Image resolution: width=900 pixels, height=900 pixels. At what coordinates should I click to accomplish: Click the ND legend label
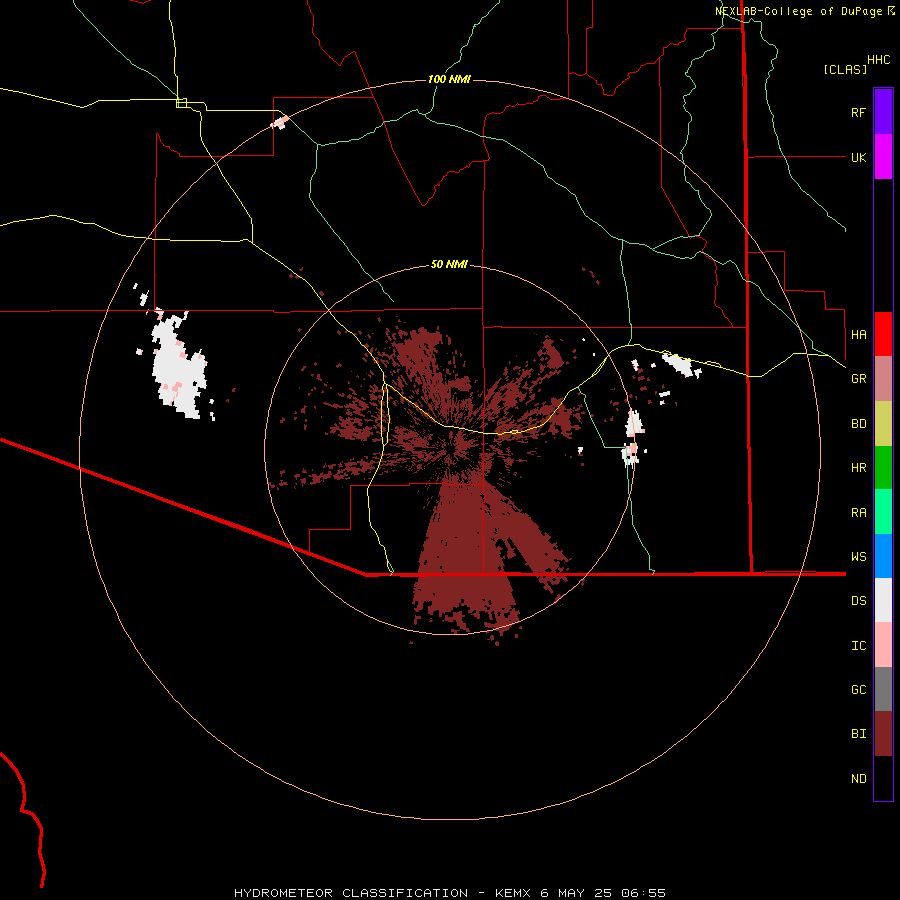tap(858, 779)
